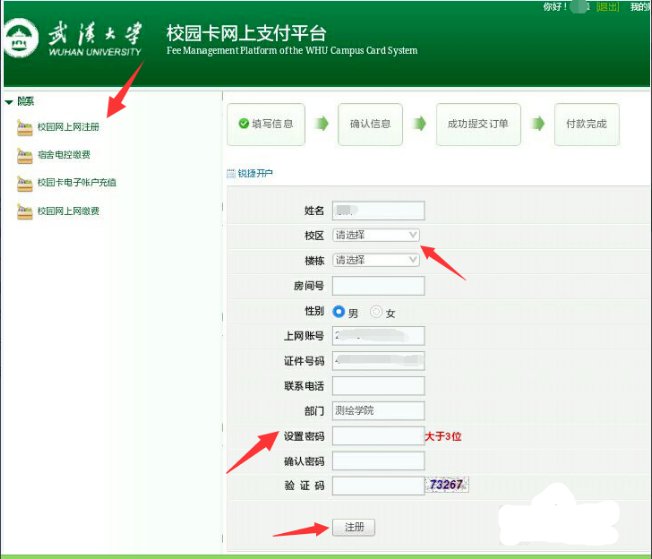Click the 上网账号 account field
The height and width of the screenshot is (559, 652).
(x=378, y=336)
